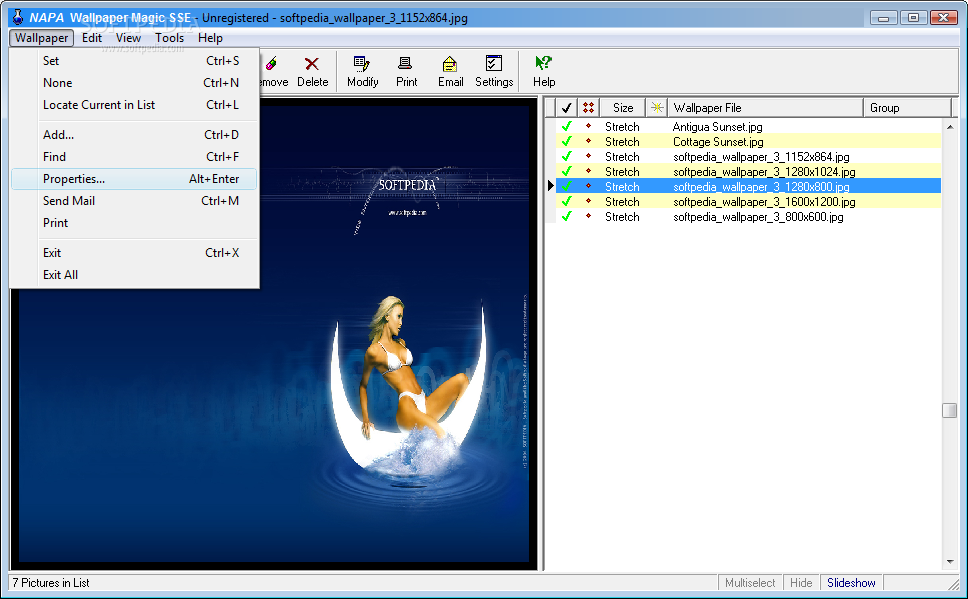Click red diamond for softpedia_wallpaper_3_1600x1200.jpg
The height and width of the screenshot is (599, 968).
coord(588,200)
